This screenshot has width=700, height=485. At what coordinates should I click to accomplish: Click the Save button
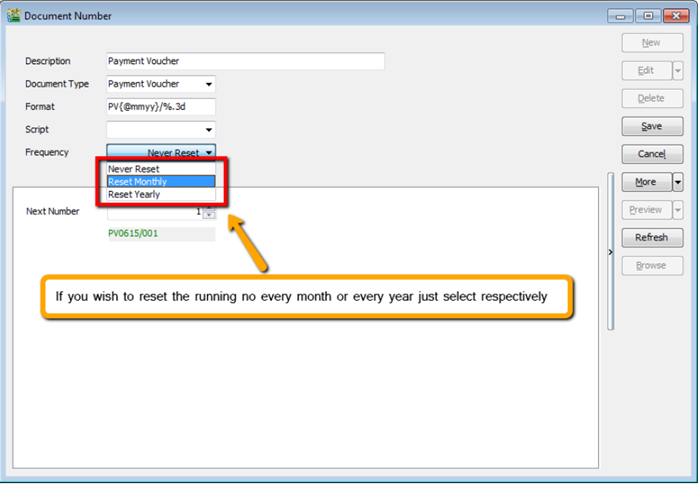click(x=651, y=127)
